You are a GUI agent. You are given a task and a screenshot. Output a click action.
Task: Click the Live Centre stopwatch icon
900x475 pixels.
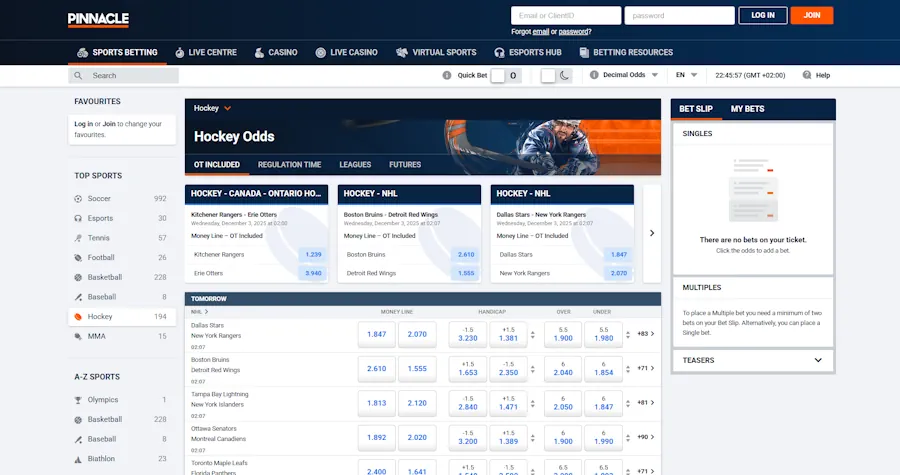(x=180, y=53)
